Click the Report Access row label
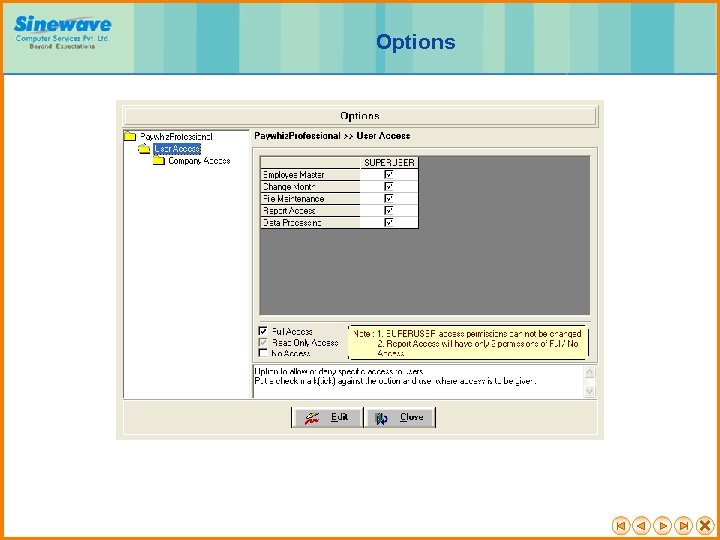 click(310, 210)
